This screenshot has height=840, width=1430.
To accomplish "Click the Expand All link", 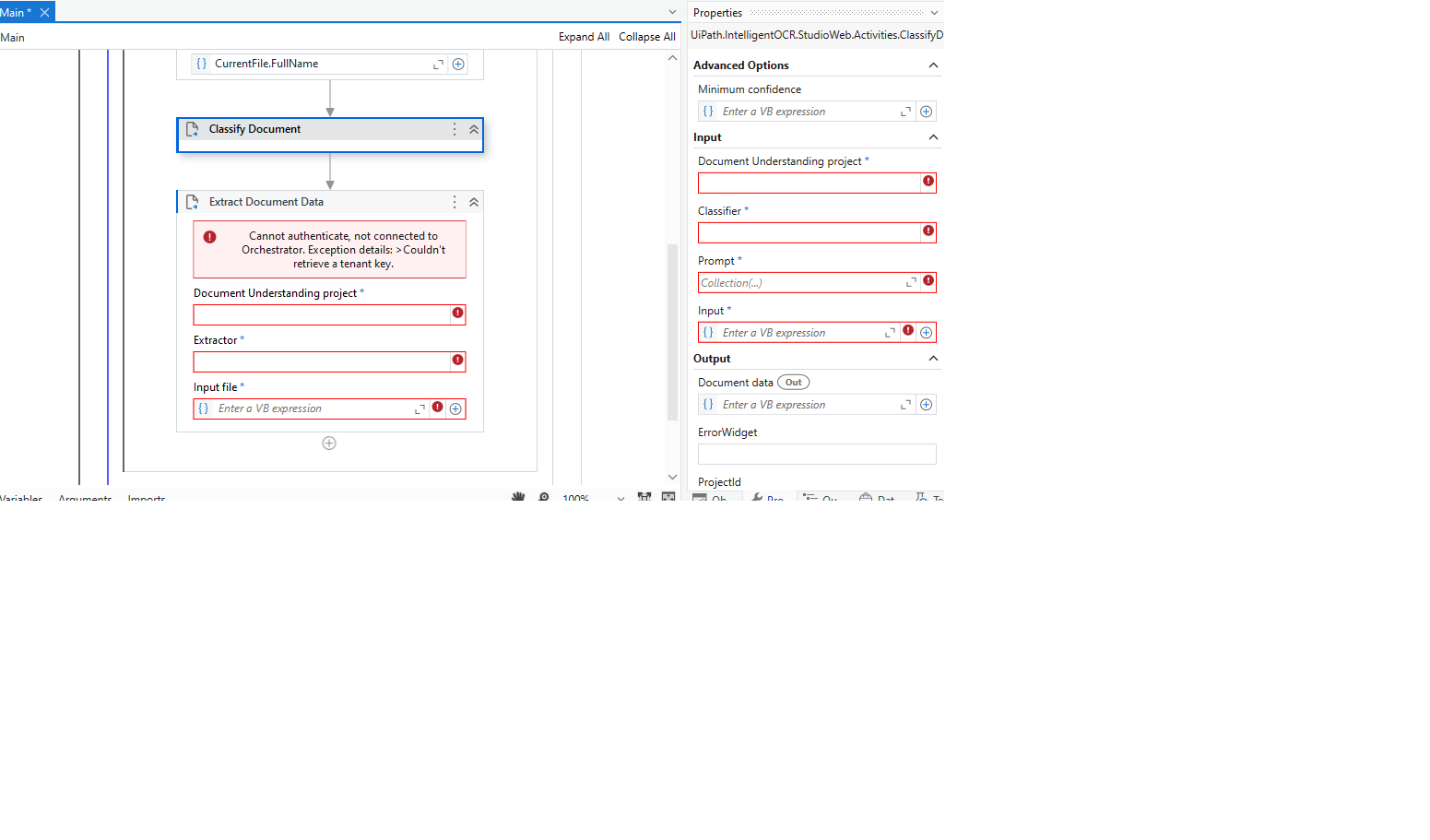I will [584, 36].
